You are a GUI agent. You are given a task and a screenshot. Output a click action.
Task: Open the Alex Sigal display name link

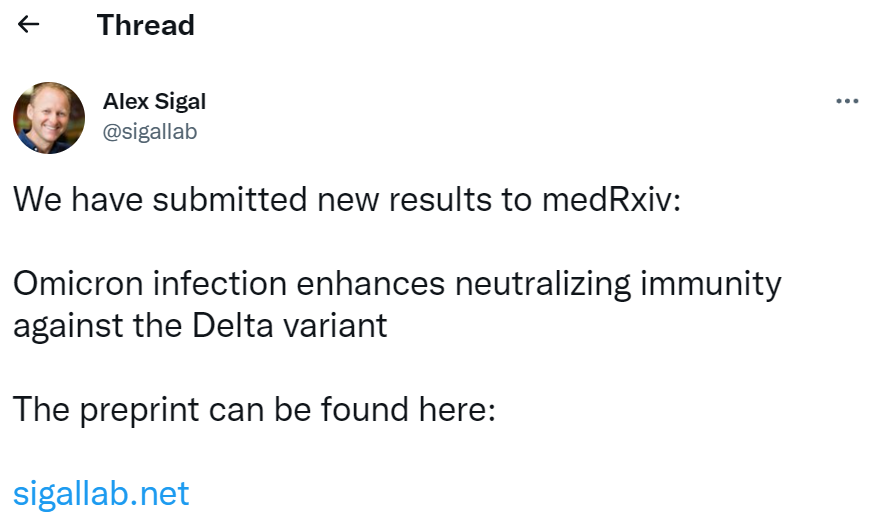pyautogui.click(x=154, y=102)
